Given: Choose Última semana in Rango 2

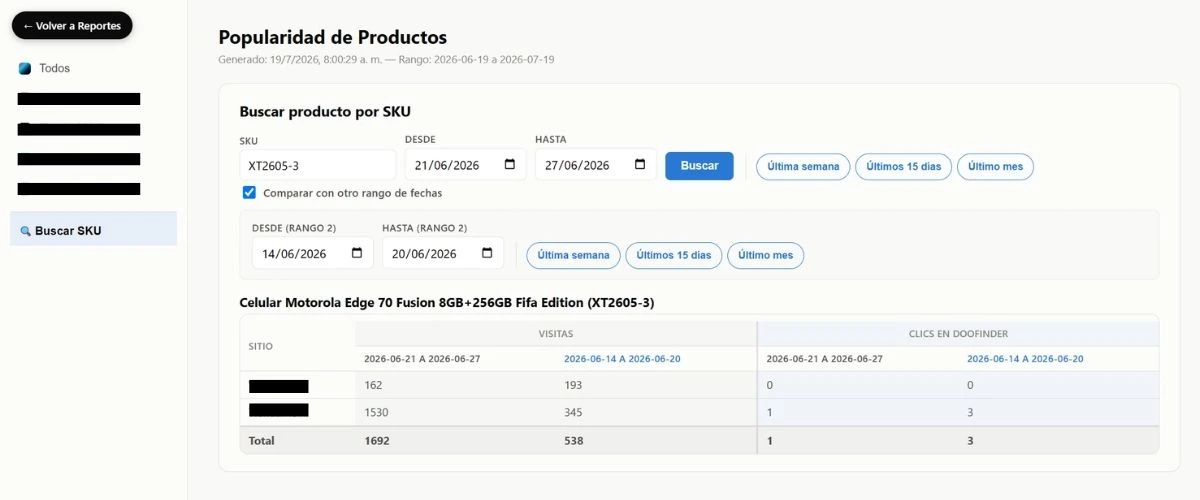Looking at the screenshot, I should click(x=573, y=255).
